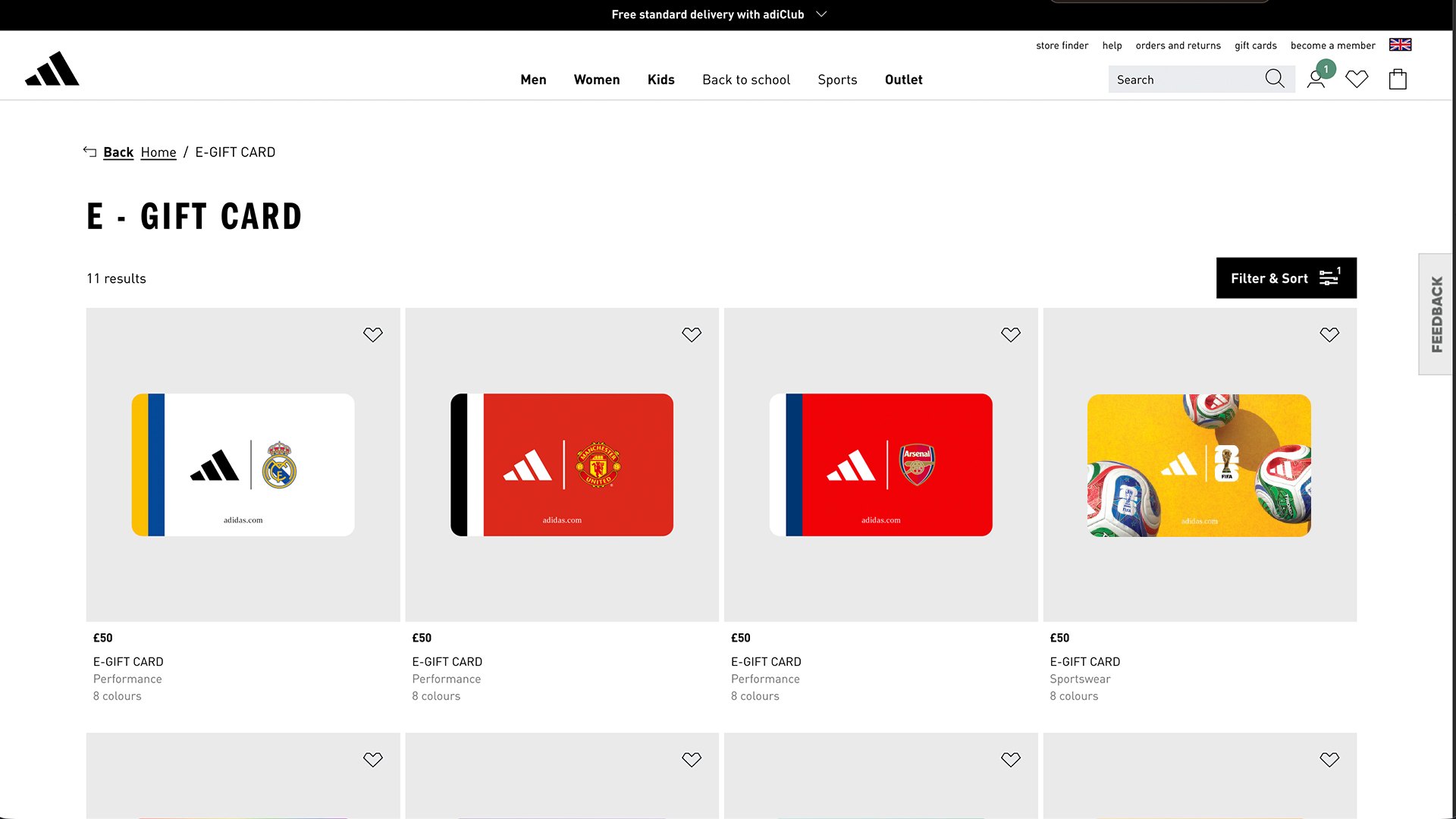This screenshot has height=819, width=1456.
Task: Click the £50 price under FIFA footballs card
Action: click(1059, 638)
